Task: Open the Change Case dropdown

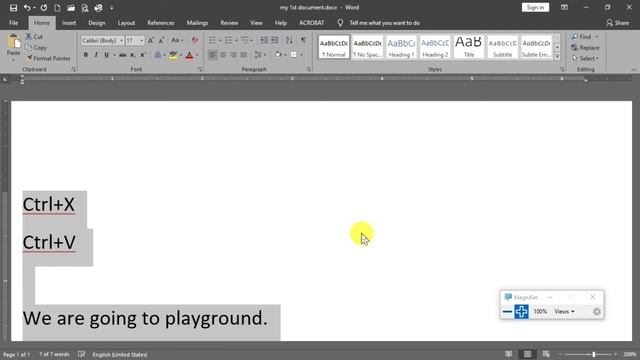Action: 177,40
